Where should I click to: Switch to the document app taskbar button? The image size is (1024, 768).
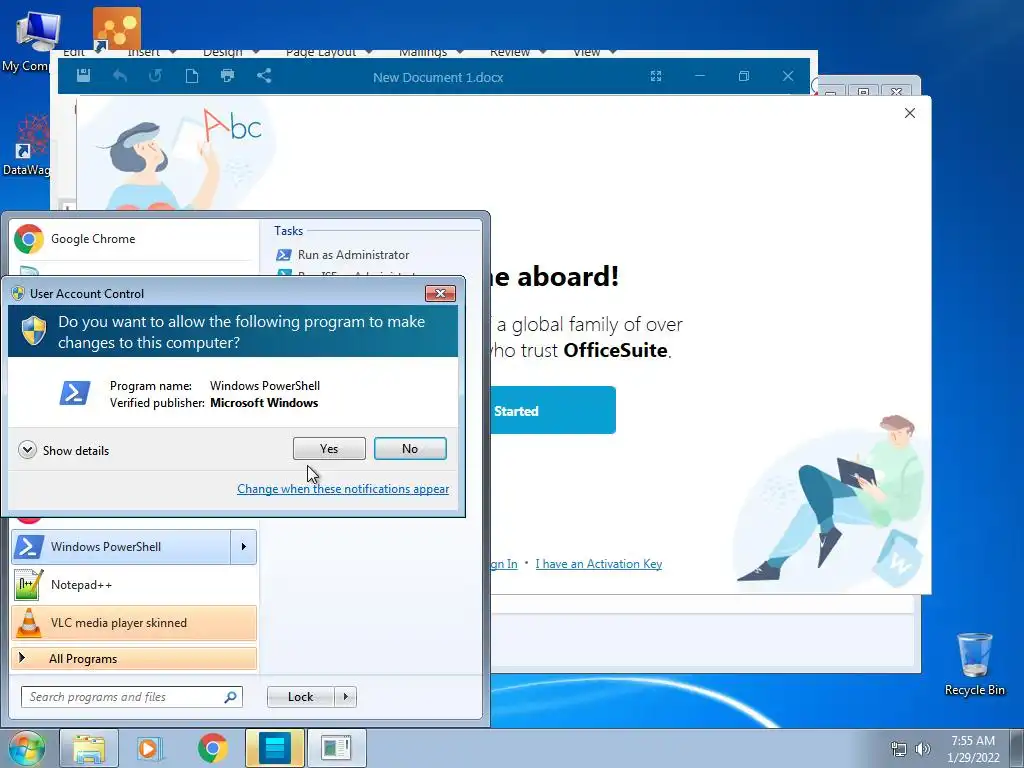tap(336, 748)
